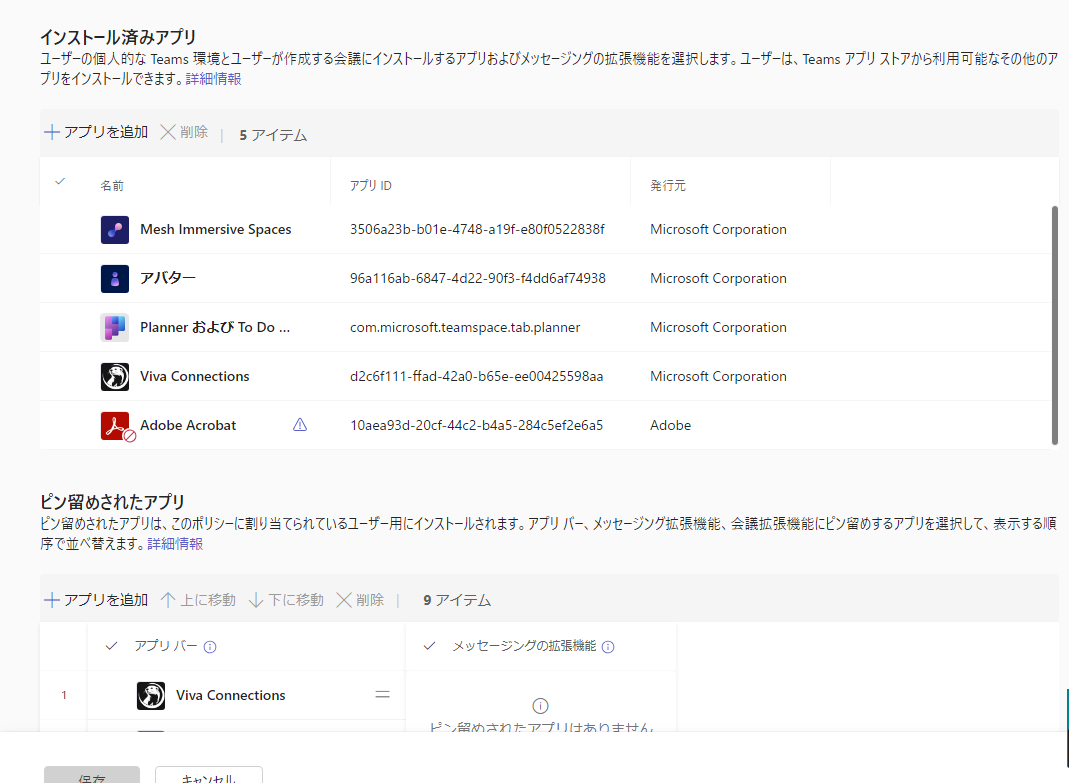
Task: Click app ID 10aea93d-20cf-44c2-b4a5-284c5ef2e6a5
Action: (477, 426)
